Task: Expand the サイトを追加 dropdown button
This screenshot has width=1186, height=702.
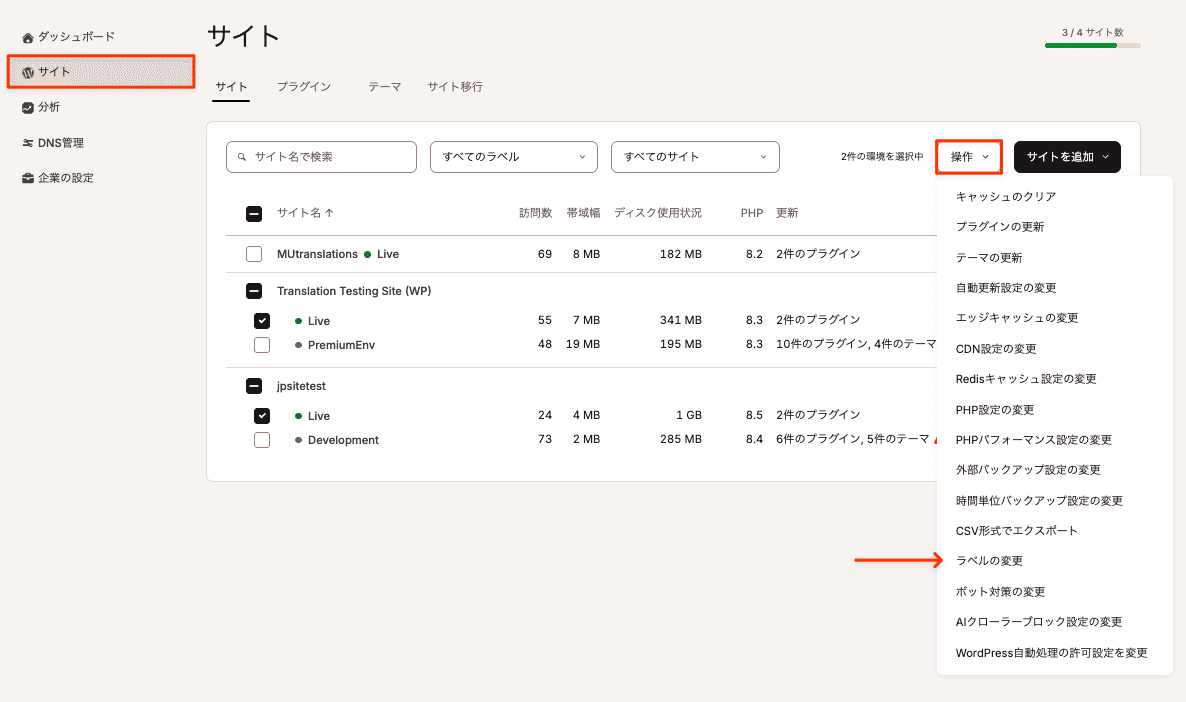Action: click(x=1067, y=157)
